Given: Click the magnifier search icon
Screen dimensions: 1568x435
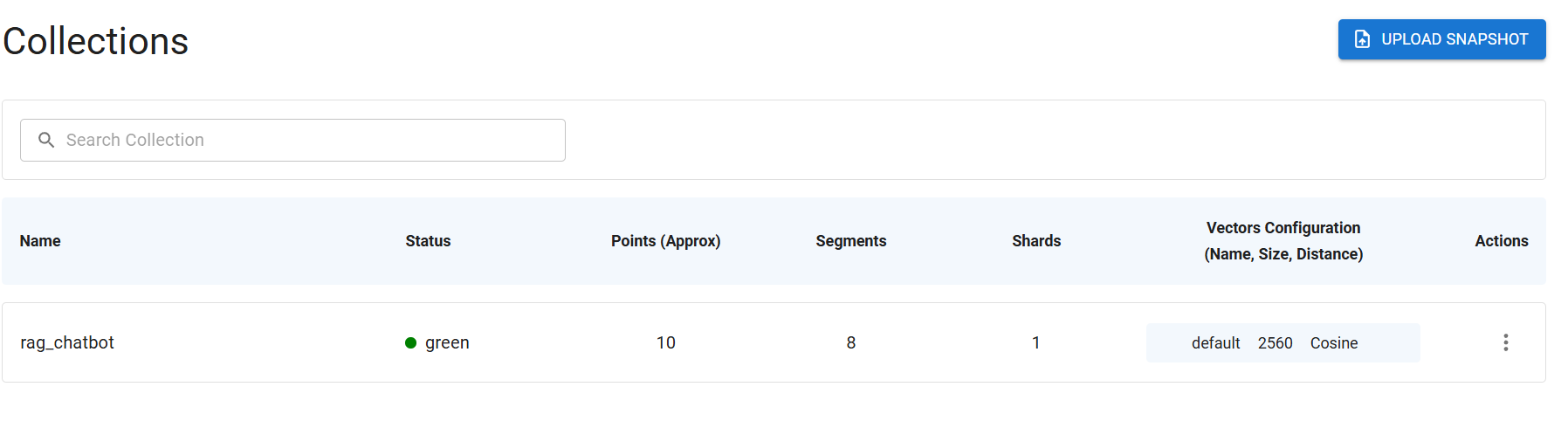Looking at the screenshot, I should pyautogui.click(x=47, y=140).
